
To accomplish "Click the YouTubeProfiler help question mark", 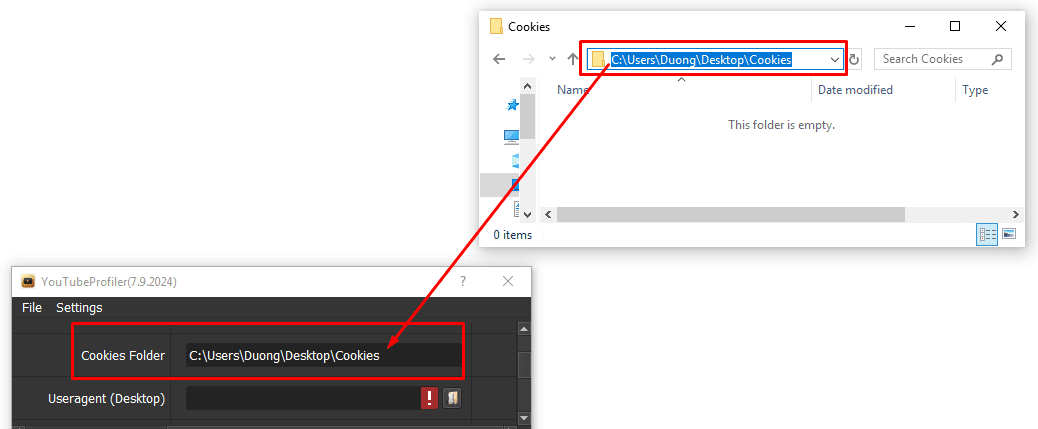I will pyautogui.click(x=463, y=281).
